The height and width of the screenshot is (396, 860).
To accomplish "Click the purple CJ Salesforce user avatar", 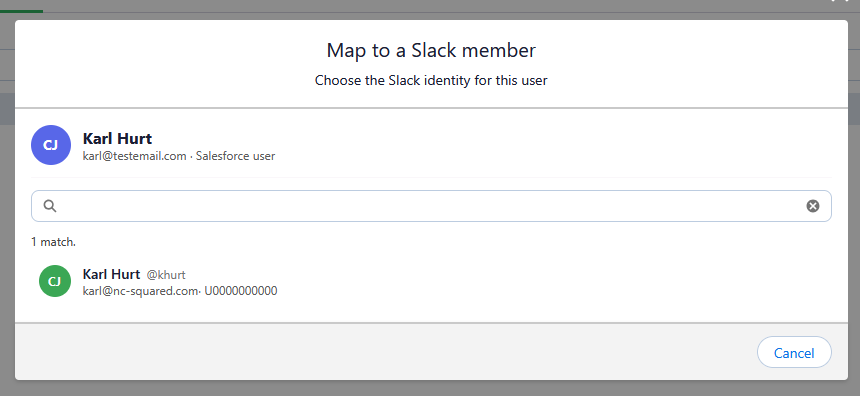I will [51, 145].
